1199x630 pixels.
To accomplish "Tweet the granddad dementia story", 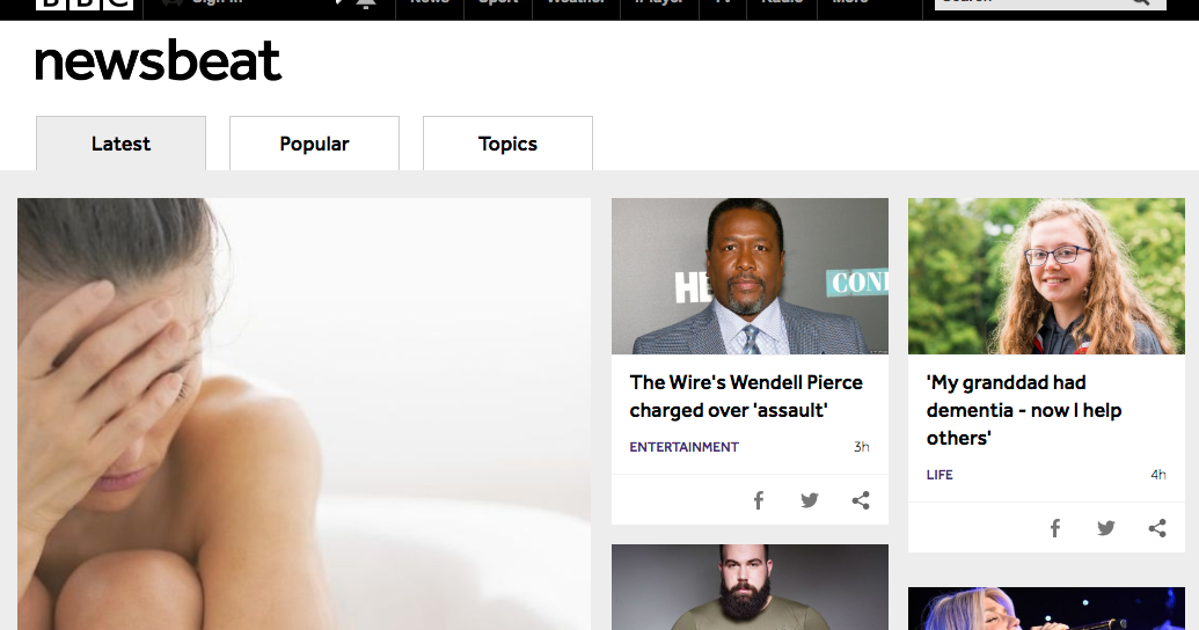I will click(1105, 529).
